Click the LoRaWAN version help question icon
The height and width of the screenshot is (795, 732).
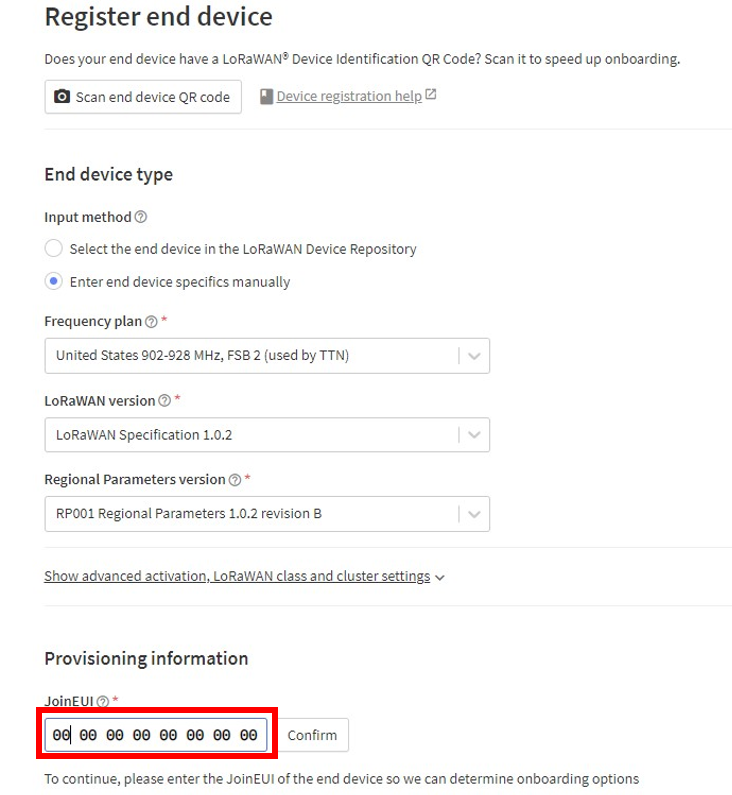pos(164,401)
